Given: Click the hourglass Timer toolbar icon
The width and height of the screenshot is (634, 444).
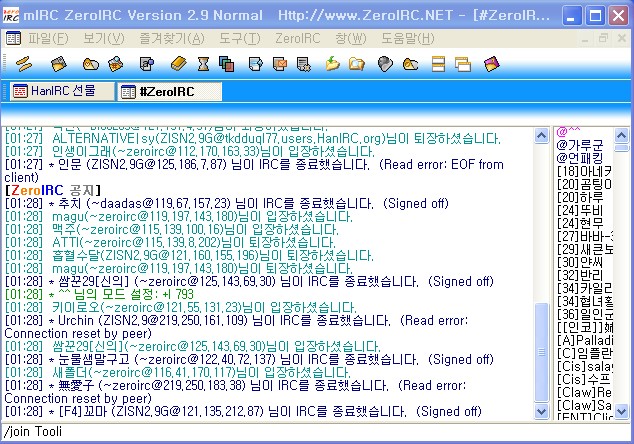Looking at the screenshot, I should tap(203, 64).
